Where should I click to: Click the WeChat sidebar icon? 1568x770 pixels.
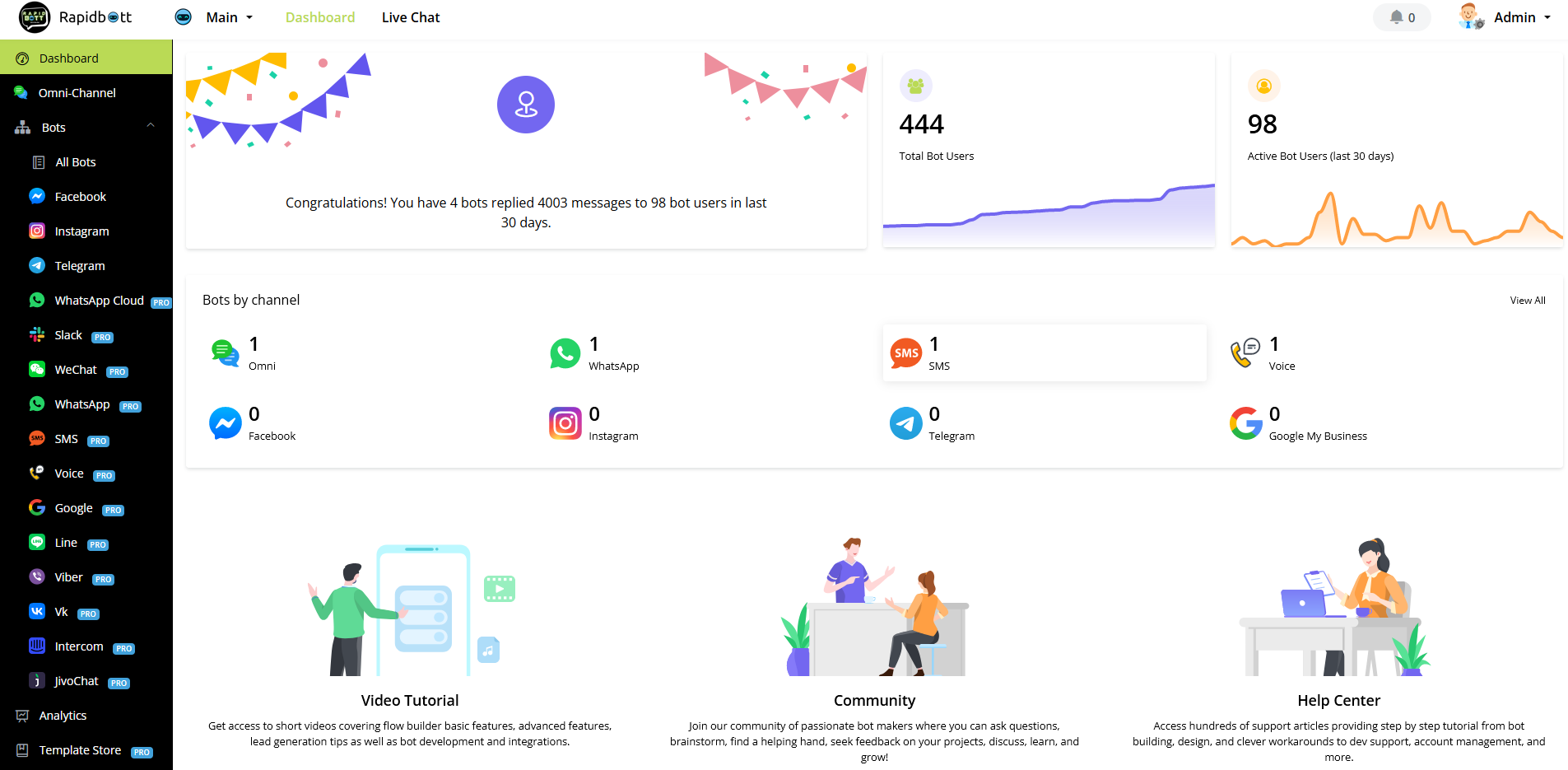pos(37,369)
